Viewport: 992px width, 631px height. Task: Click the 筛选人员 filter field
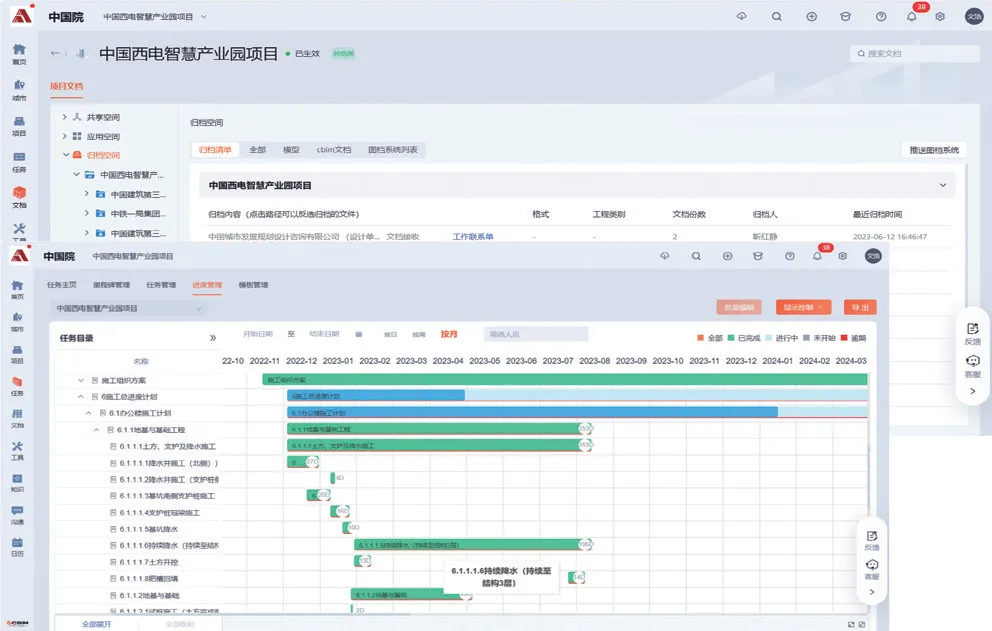[536, 334]
